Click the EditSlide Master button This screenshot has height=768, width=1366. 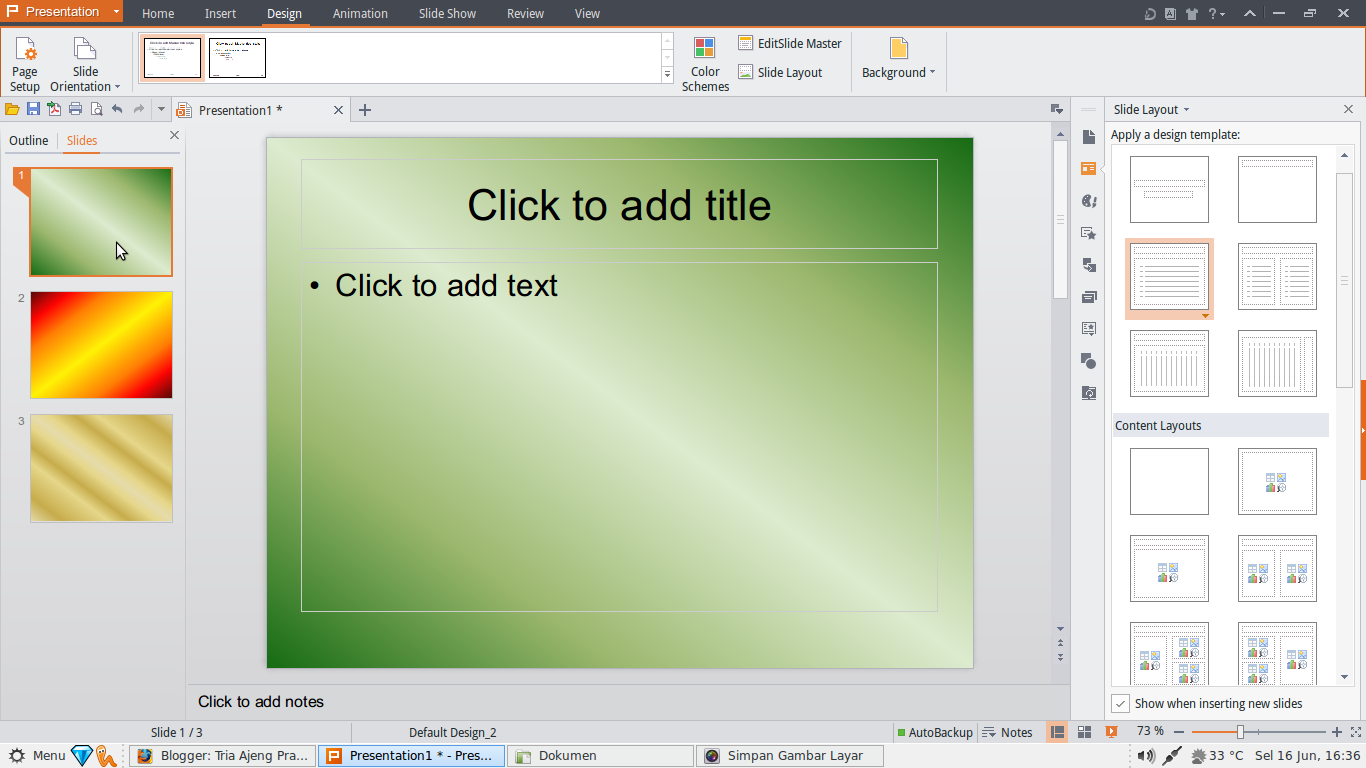point(790,43)
